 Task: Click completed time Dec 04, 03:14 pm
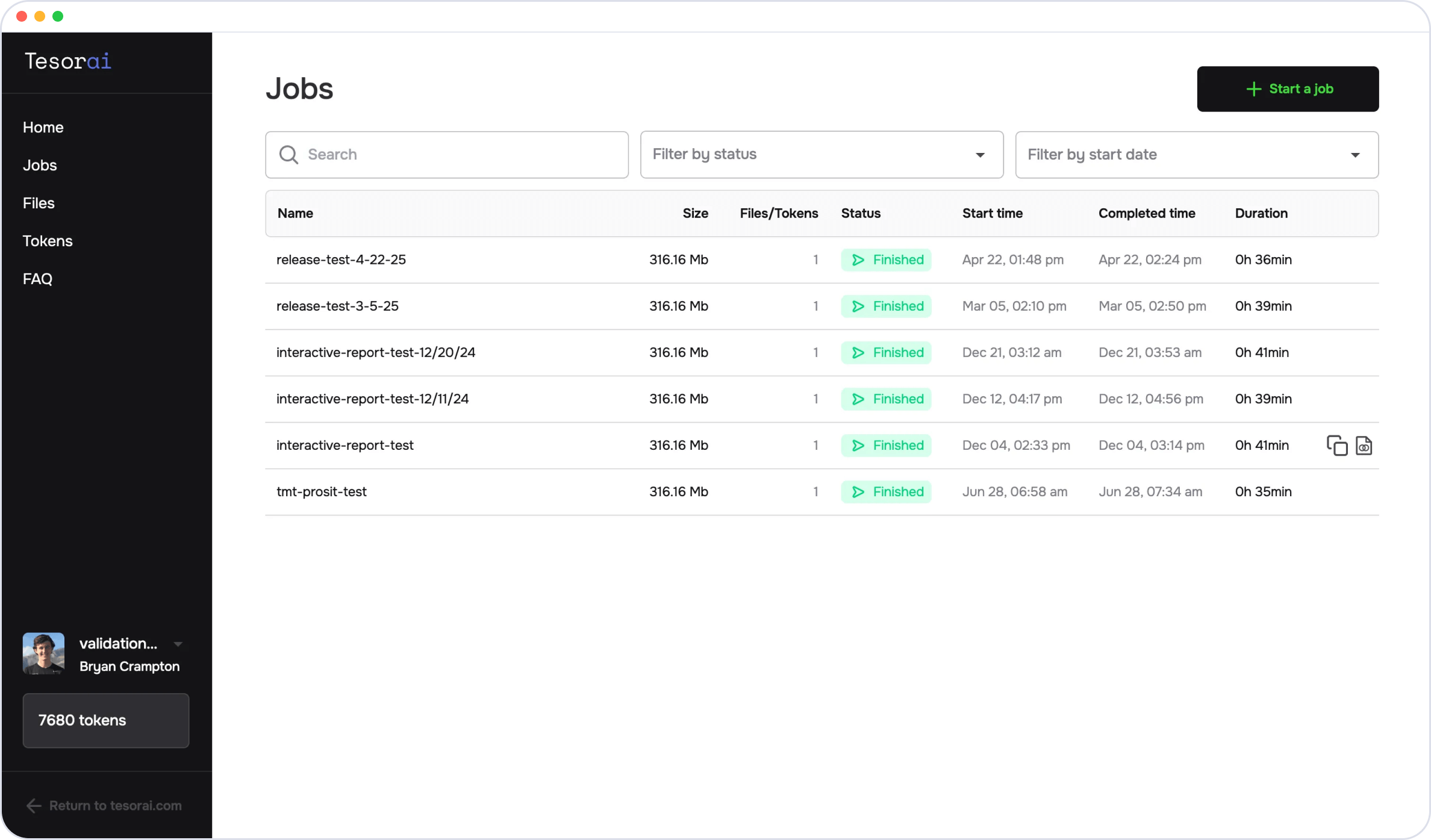1152,446
